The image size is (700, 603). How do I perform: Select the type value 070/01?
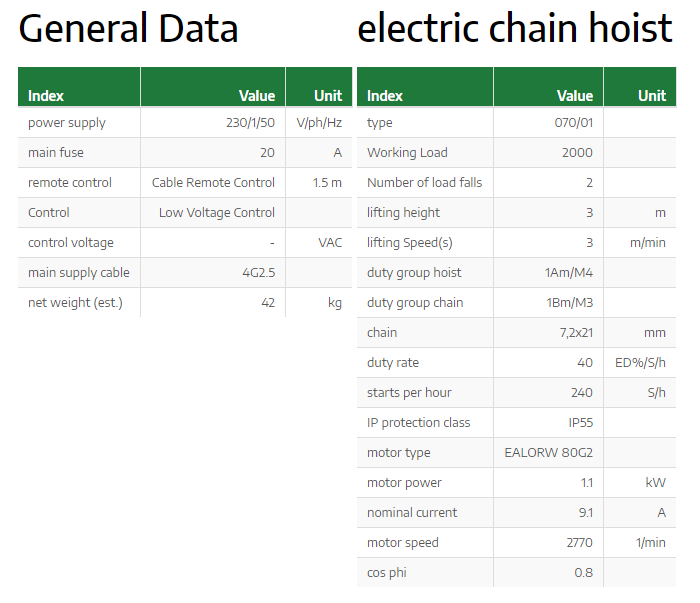(x=574, y=122)
